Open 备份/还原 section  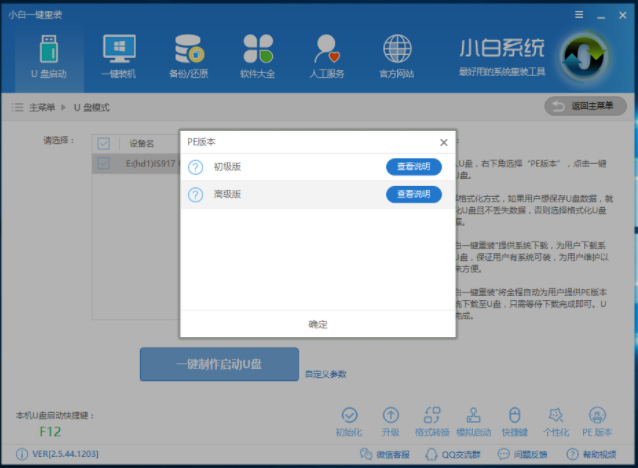189,57
